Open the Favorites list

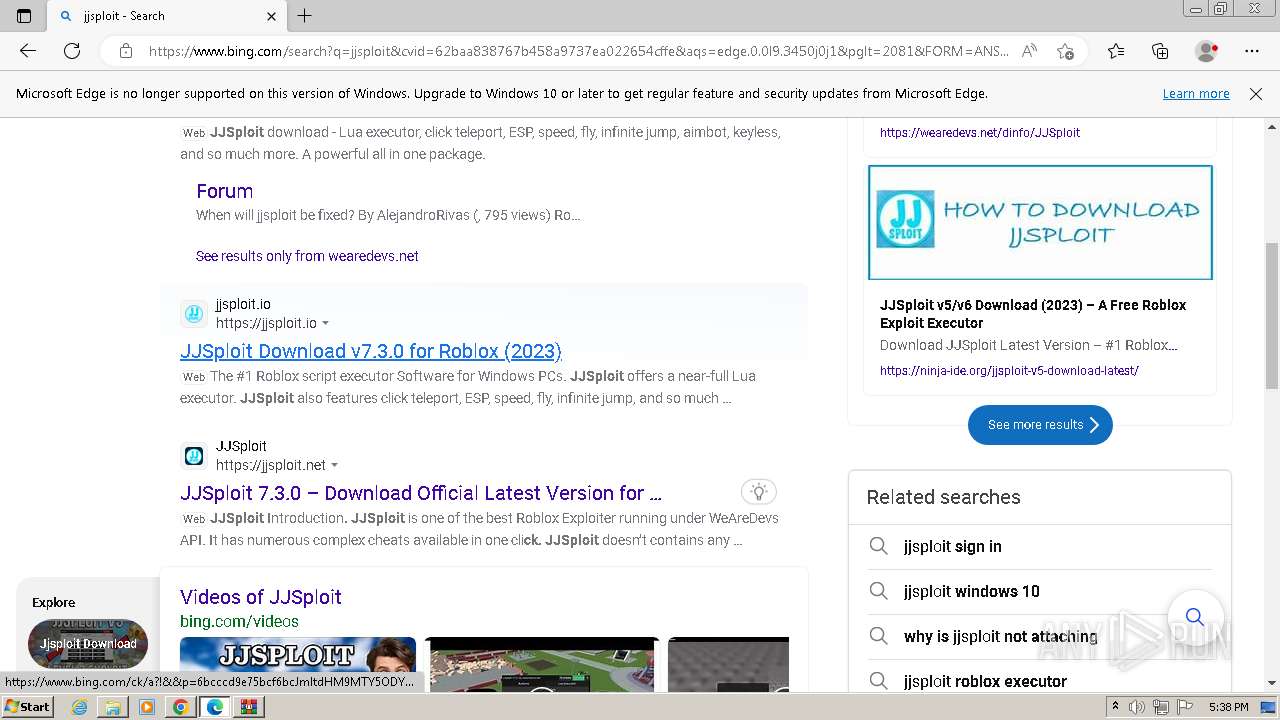point(1116,51)
